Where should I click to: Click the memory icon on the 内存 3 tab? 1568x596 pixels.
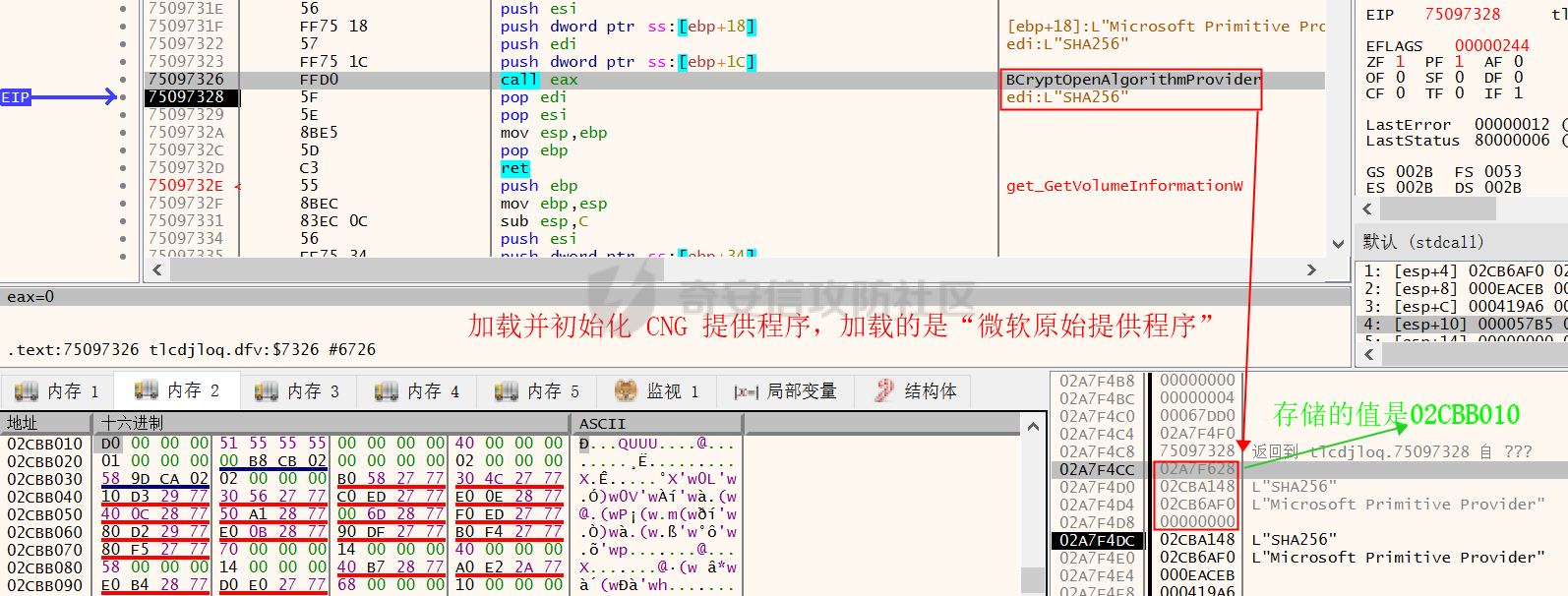point(266,391)
